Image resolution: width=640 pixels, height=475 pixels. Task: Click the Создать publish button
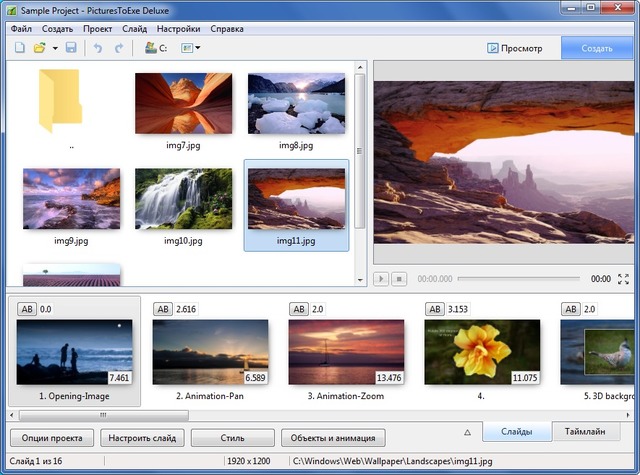click(597, 48)
